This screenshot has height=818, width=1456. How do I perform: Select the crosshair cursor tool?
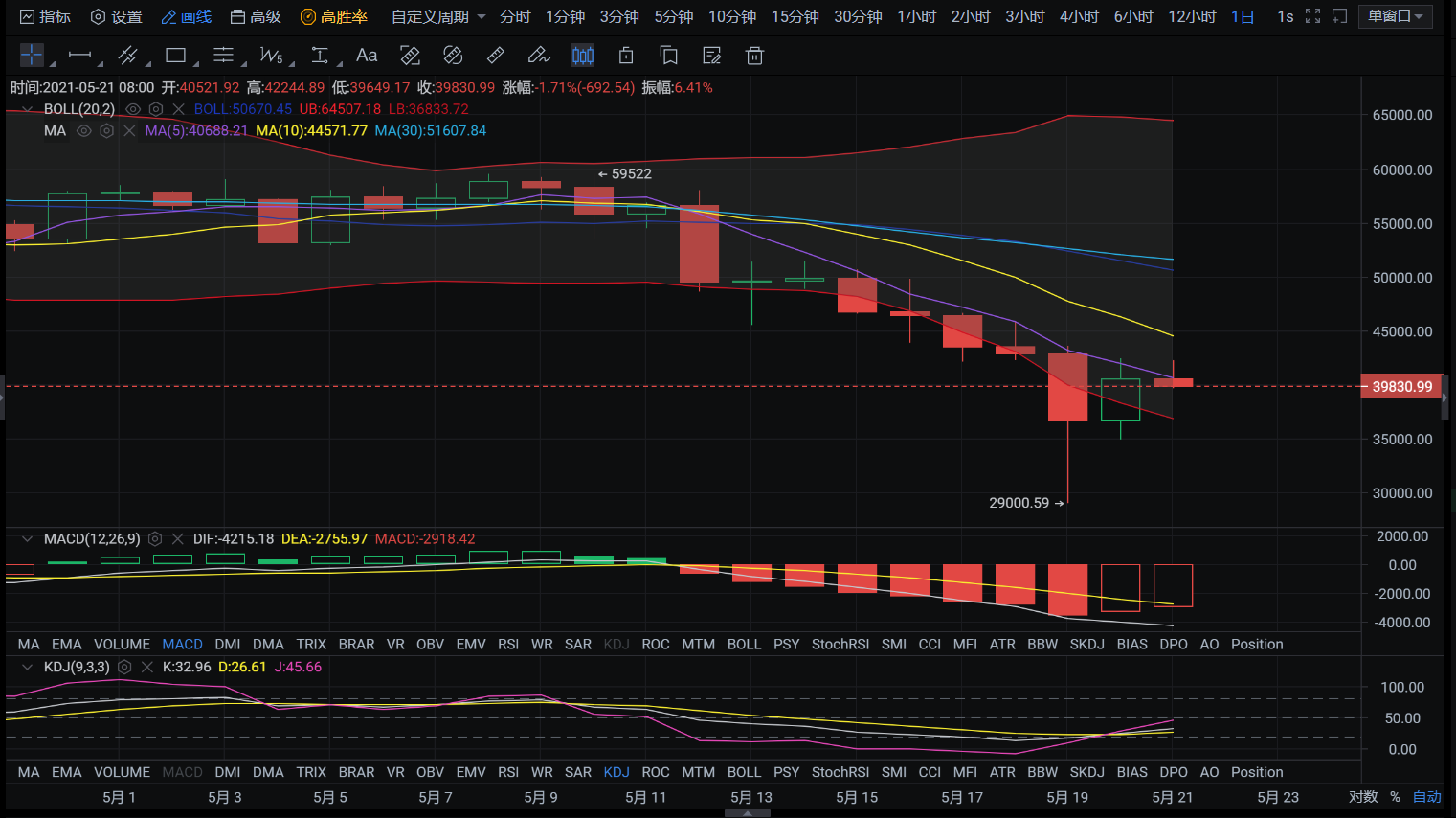32,56
